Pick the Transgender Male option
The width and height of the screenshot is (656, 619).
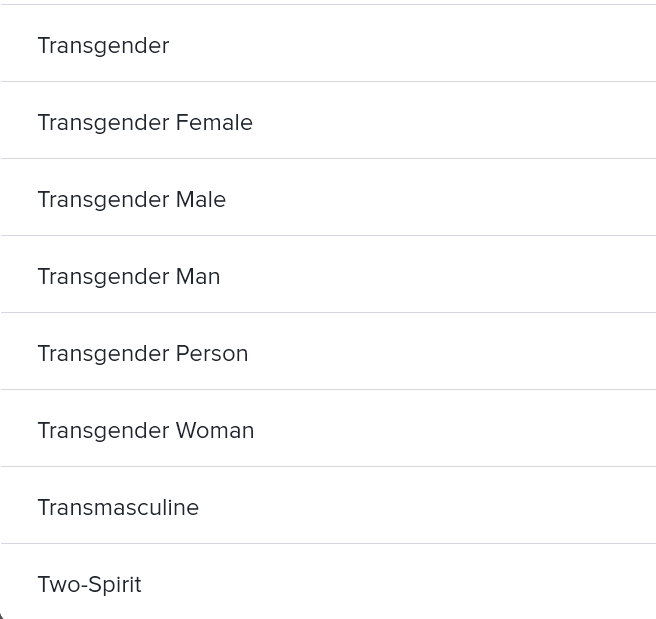point(132,199)
